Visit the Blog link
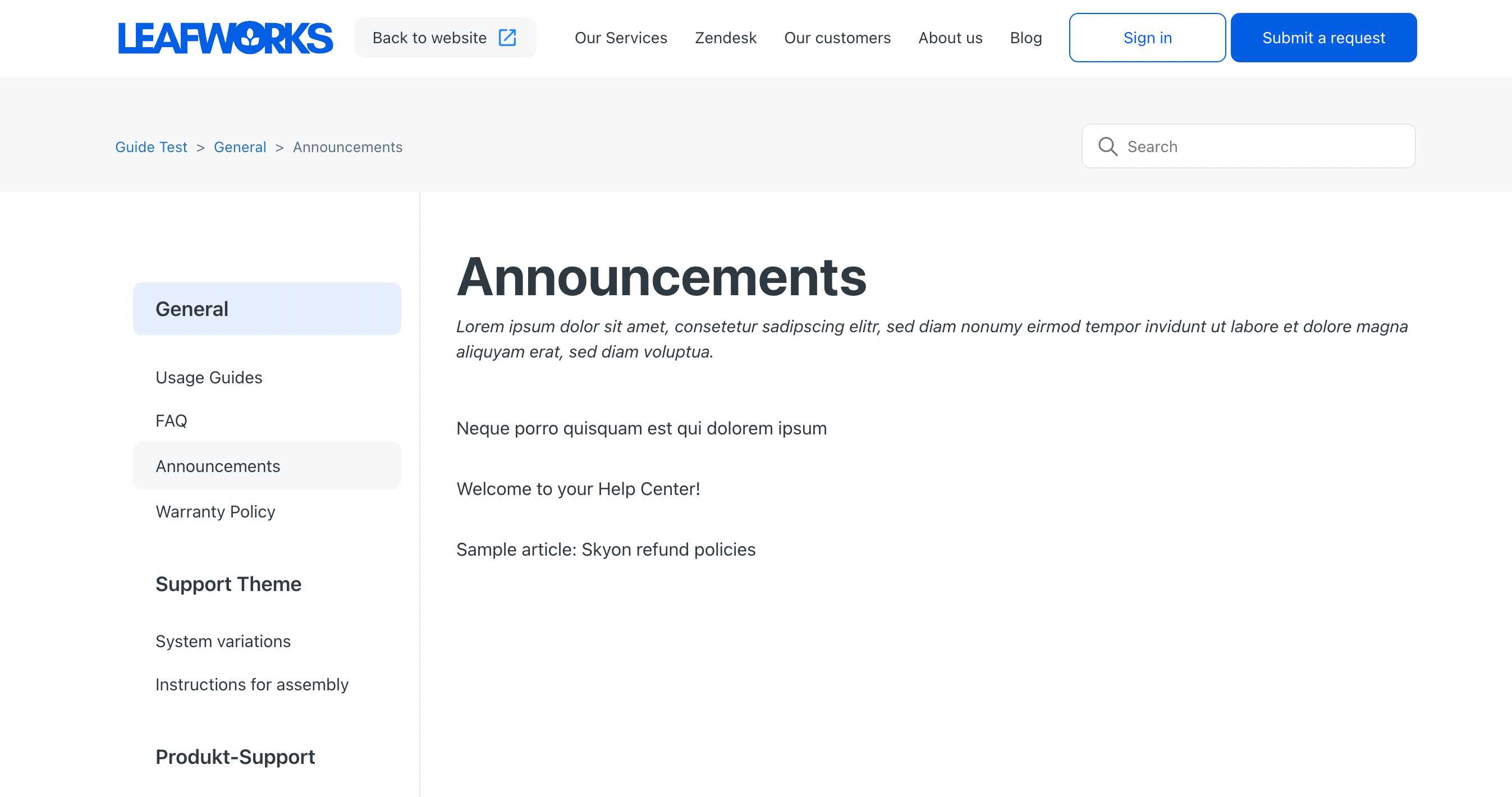 point(1025,38)
